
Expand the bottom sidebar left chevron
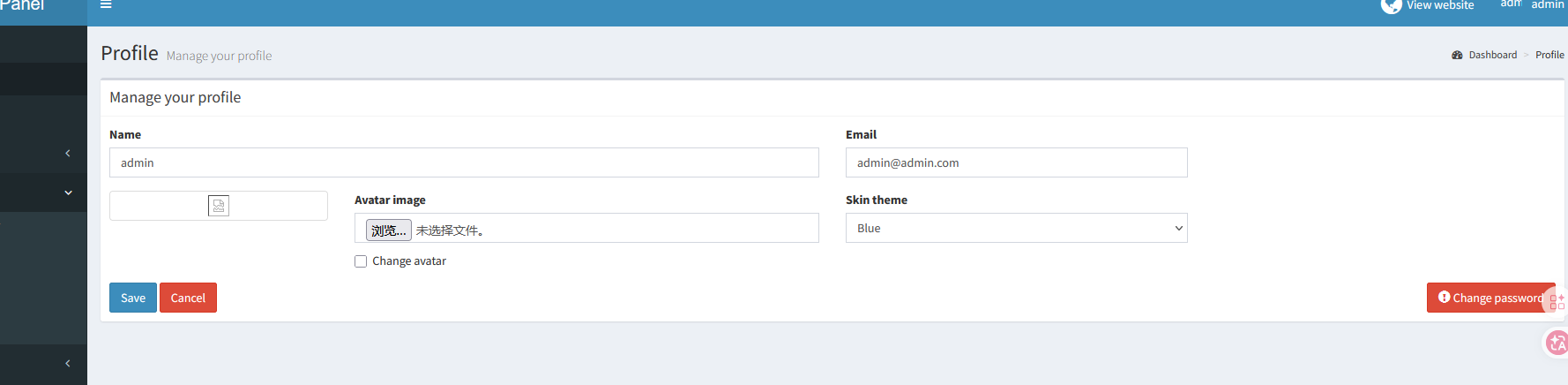68,364
